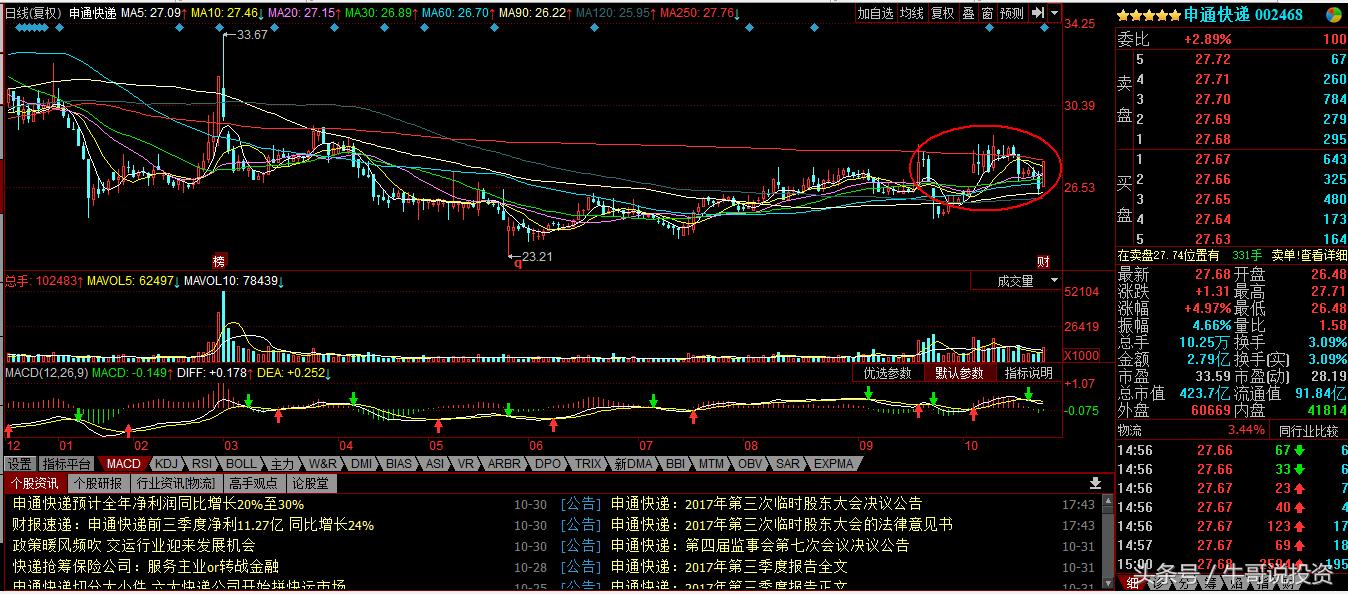Click the jump-to-end arrow icon in chart toolbar
Image resolution: width=1348 pixels, height=594 pixels.
[x=1038, y=13]
